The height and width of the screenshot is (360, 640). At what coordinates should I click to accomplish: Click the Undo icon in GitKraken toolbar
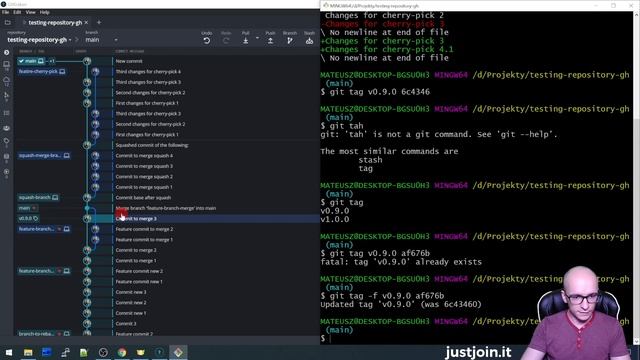tap(207, 40)
